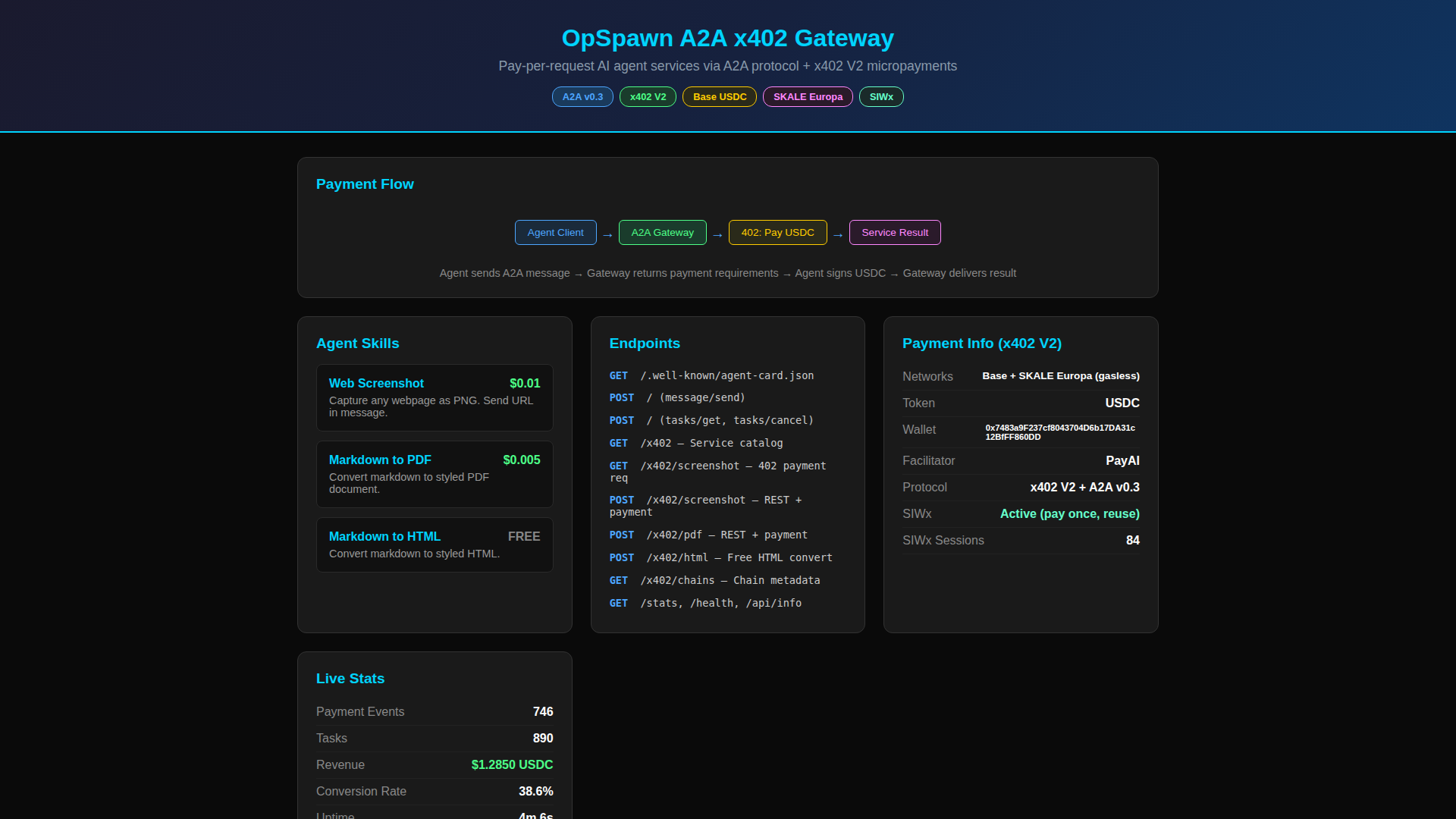
Task: Click the SIWx badge in the header
Action: click(881, 97)
